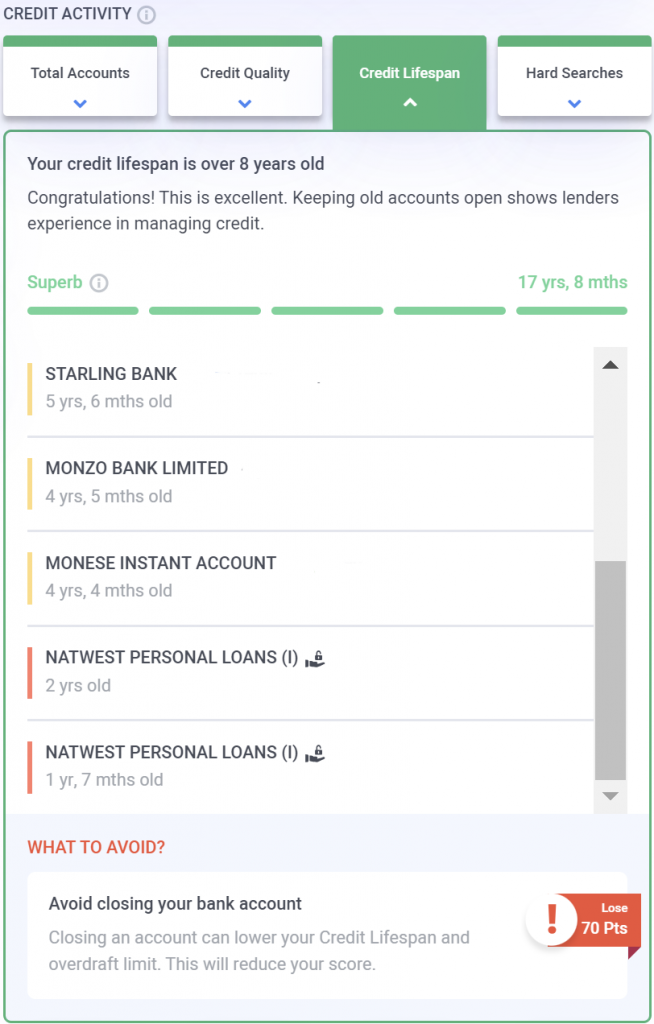Image resolution: width=654 pixels, height=1024 pixels.
Task: Collapse the Credit Lifespan chevron
Action: click(x=409, y=103)
